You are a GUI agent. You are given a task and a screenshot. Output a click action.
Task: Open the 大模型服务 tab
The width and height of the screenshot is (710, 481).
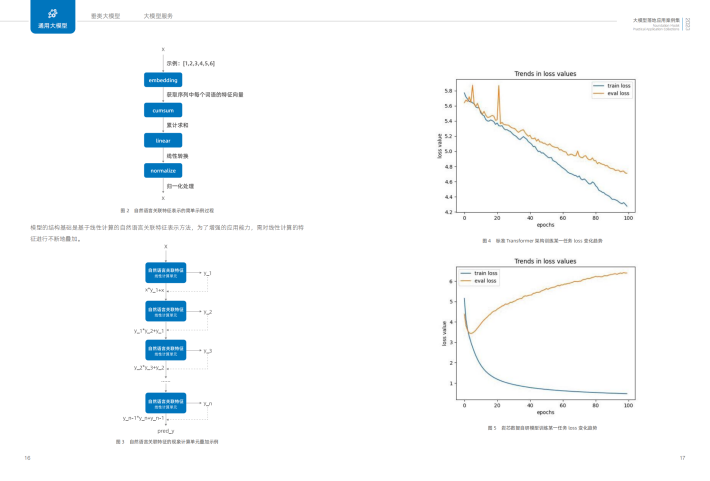pos(158,16)
